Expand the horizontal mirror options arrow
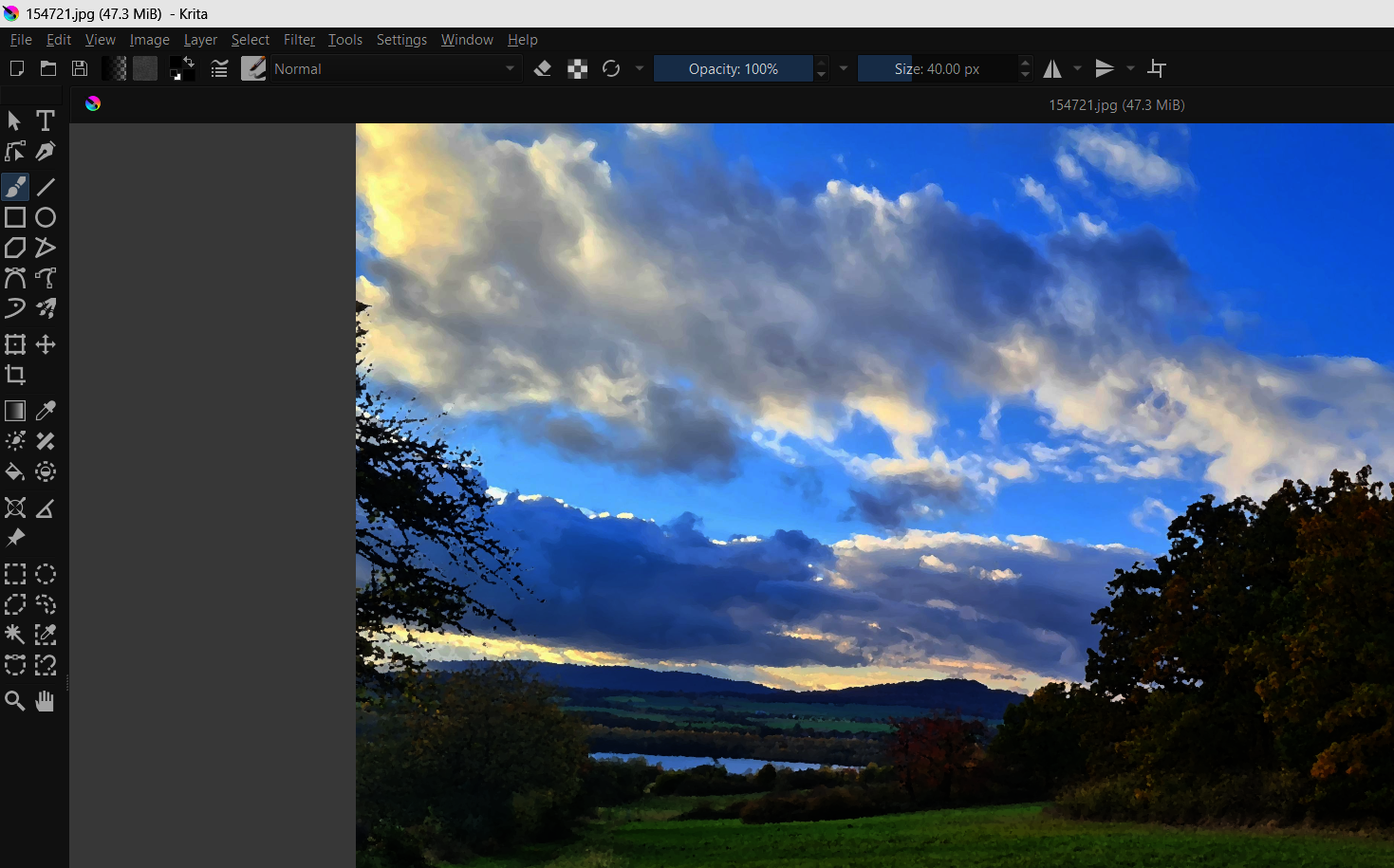 [x=1077, y=68]
